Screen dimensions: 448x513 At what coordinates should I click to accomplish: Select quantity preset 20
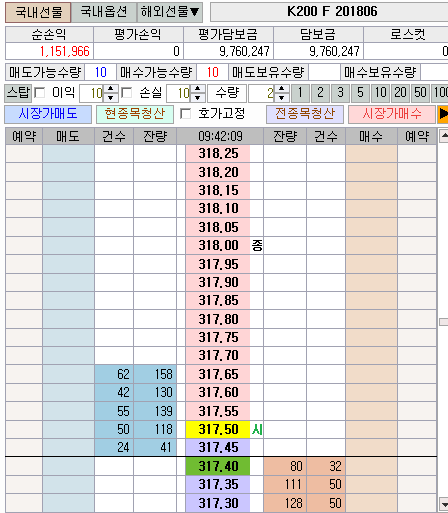[400, 93]
